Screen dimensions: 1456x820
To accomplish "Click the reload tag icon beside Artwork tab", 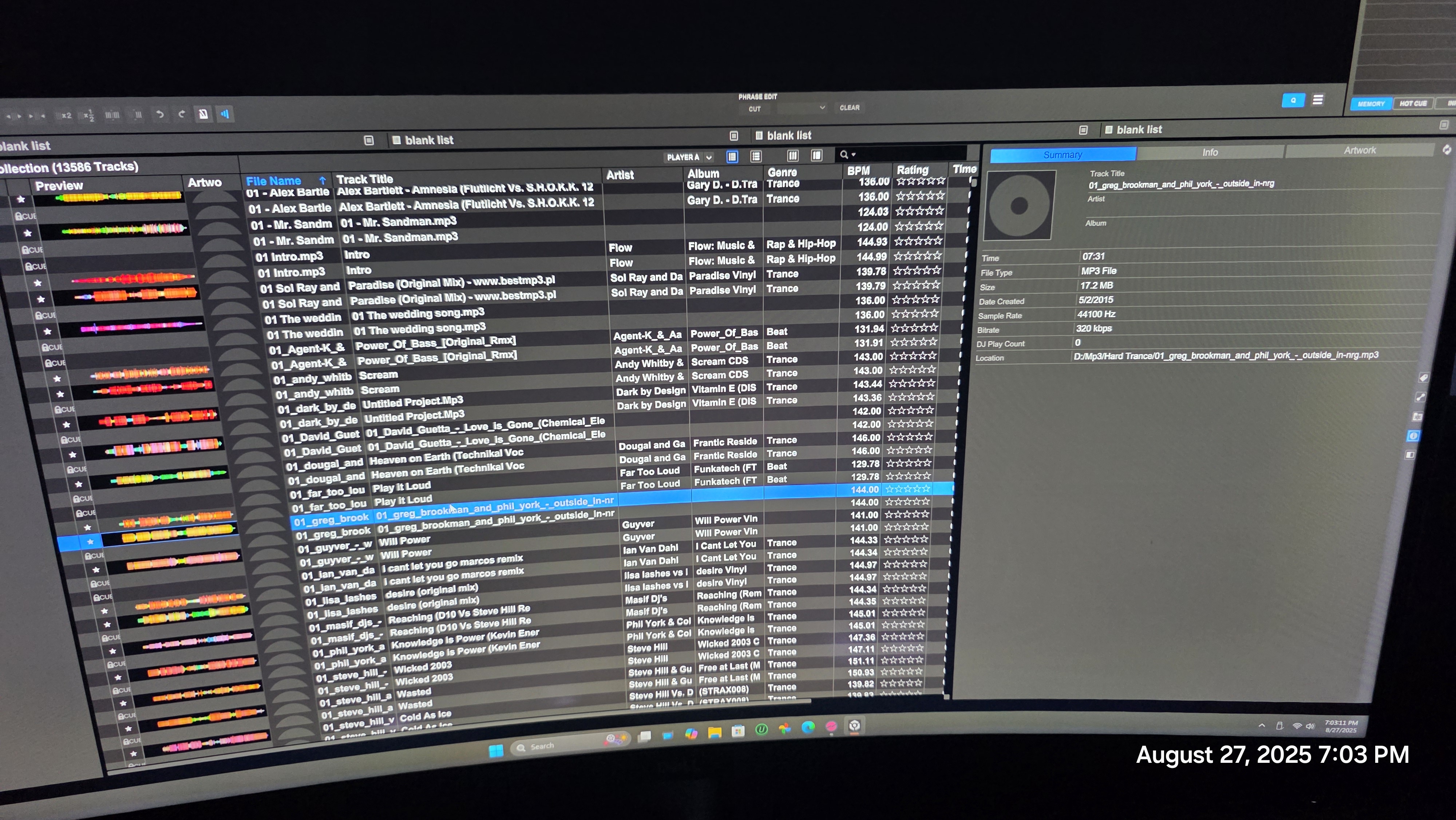I will pyautogui.click(x=1447, y=149).
